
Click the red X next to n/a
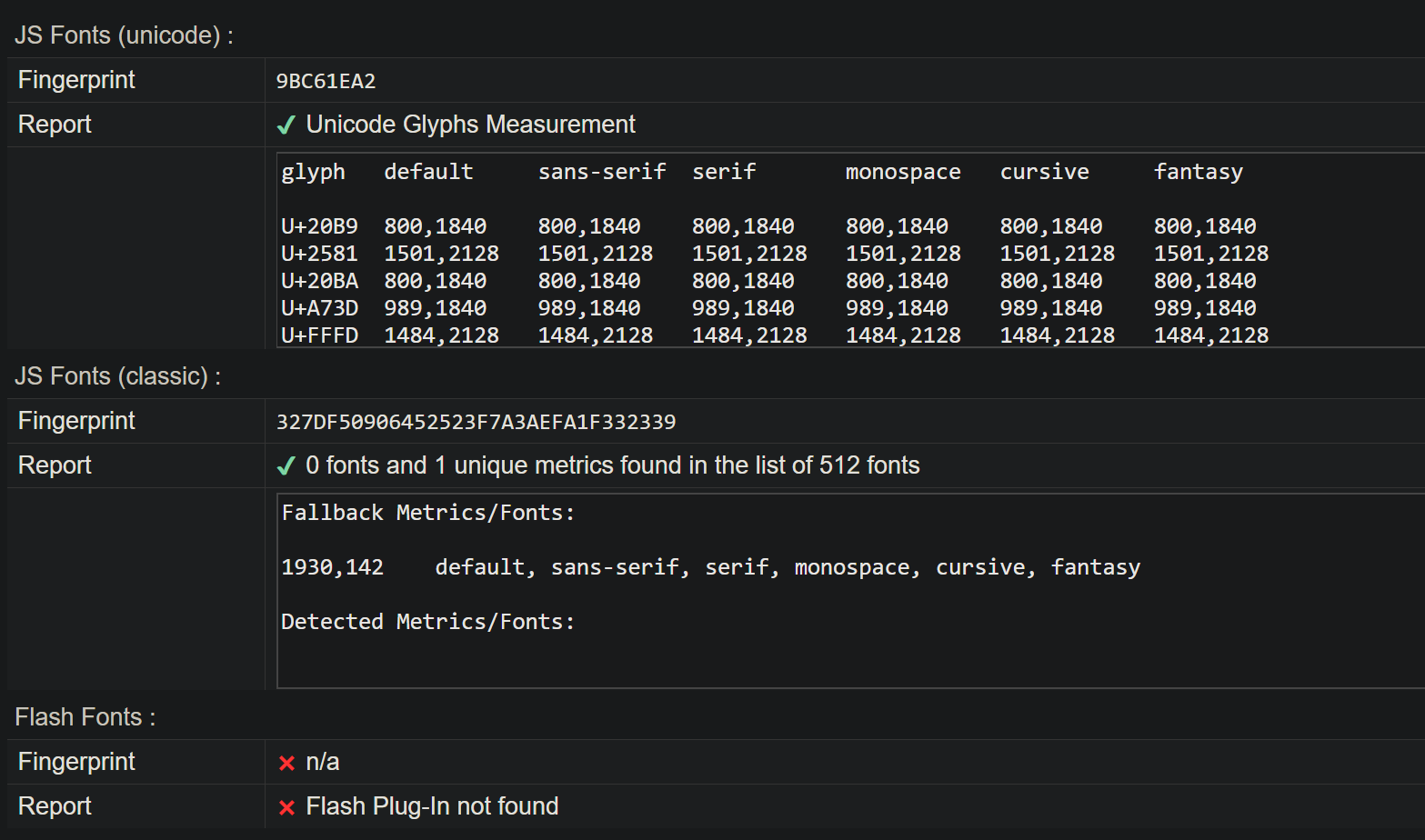click(286, 763)
